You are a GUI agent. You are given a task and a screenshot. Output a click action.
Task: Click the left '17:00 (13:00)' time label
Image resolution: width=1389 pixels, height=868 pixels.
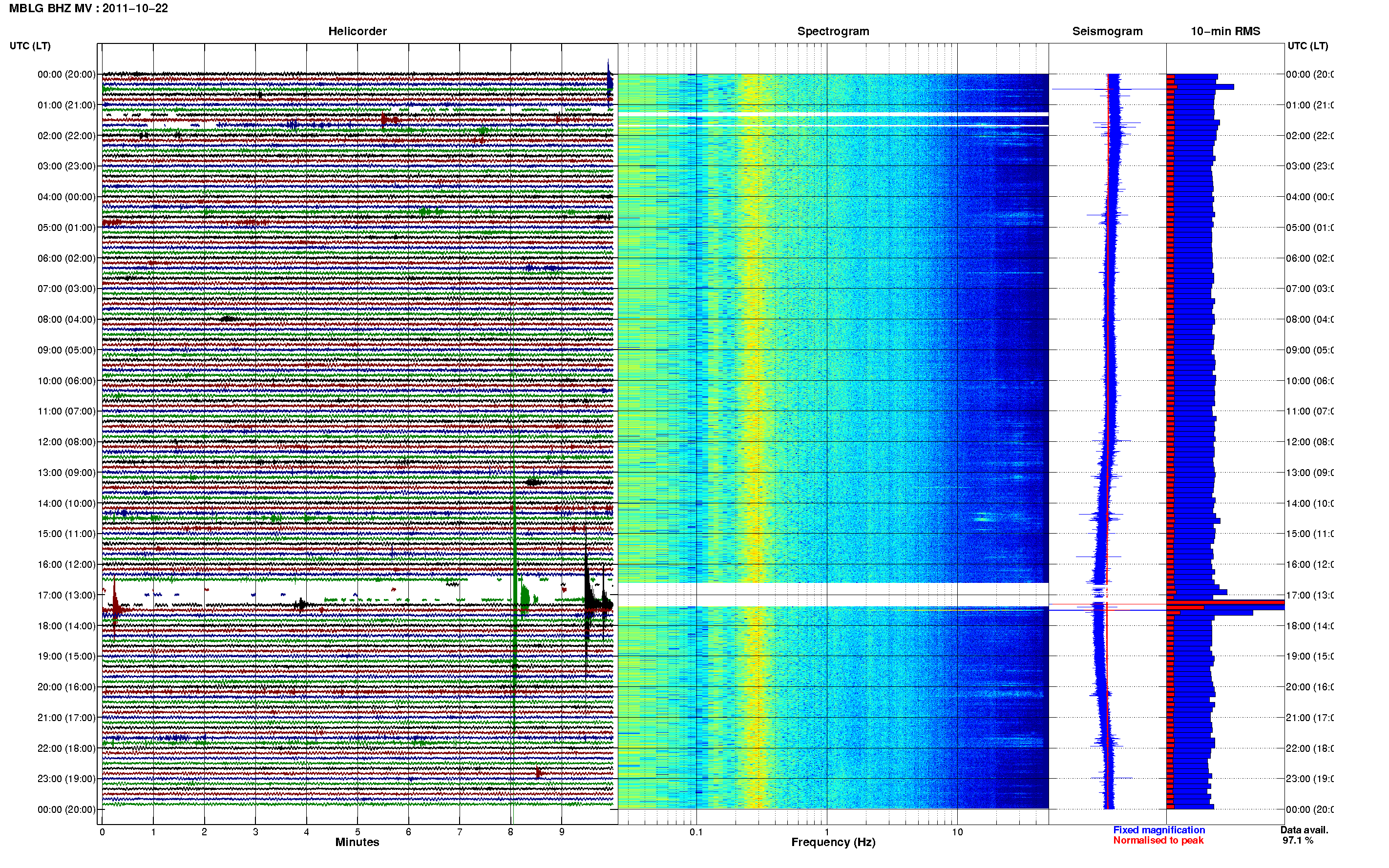(x=66, y=595)
